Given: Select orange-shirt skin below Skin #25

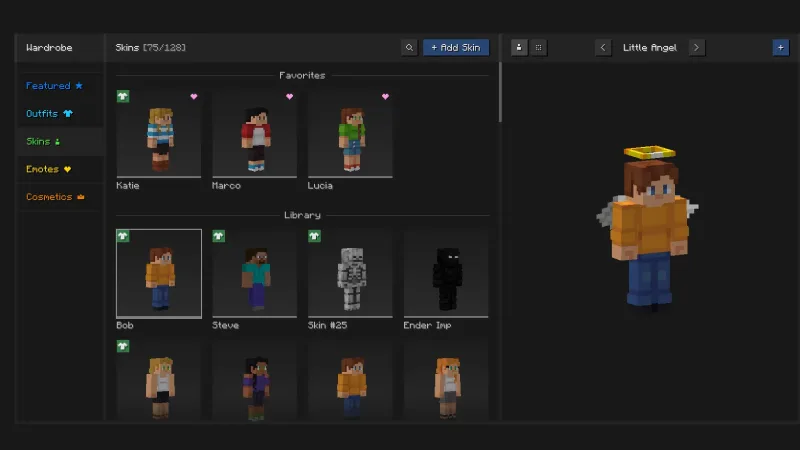Looking at the screenshot, I should pyautogui.click(x=350, y=380).
